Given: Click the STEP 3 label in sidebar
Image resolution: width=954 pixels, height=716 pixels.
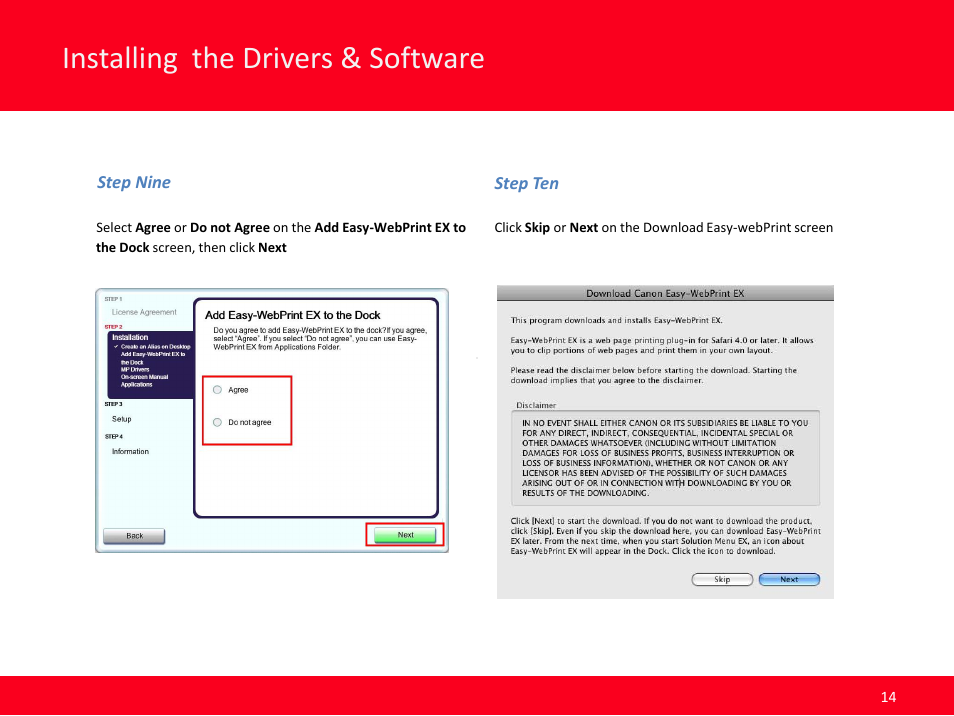Looking at the screenshot, I should [113, 404].
